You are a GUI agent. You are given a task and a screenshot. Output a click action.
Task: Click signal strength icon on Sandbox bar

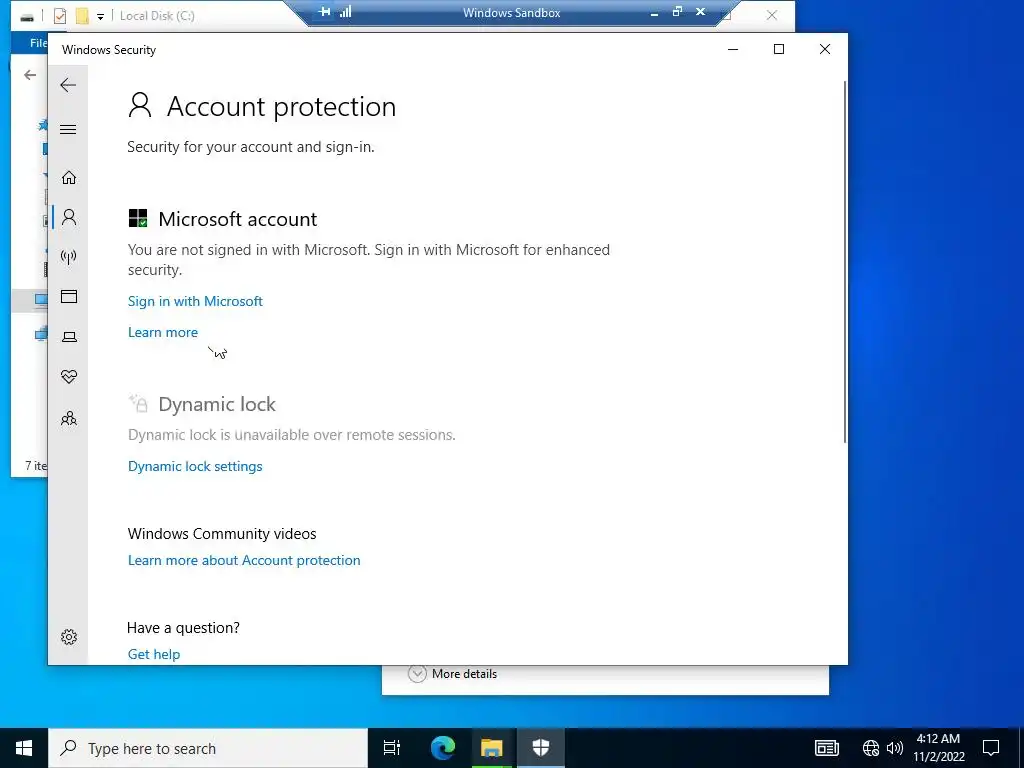[x=345, y=12]
